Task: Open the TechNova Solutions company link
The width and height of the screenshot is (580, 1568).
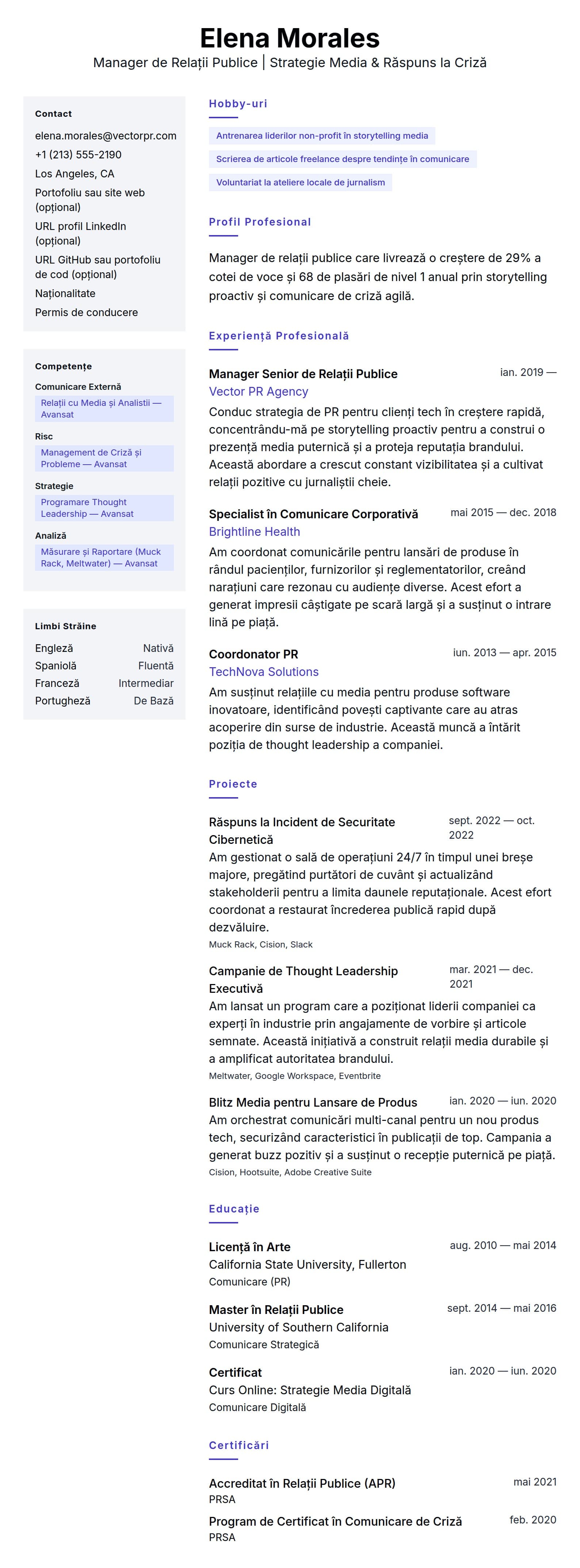Action: [x=263, y=671]
